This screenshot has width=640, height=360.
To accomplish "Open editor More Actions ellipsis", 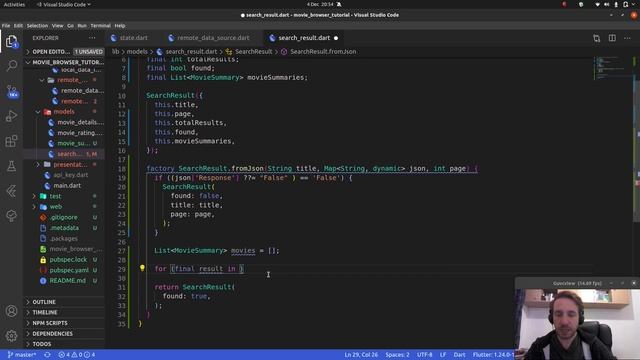I will [x=627, y=38].
